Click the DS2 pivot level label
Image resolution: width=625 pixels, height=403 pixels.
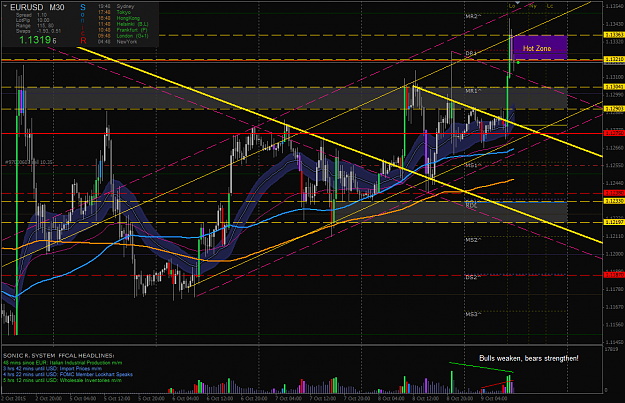pos(473,277)
